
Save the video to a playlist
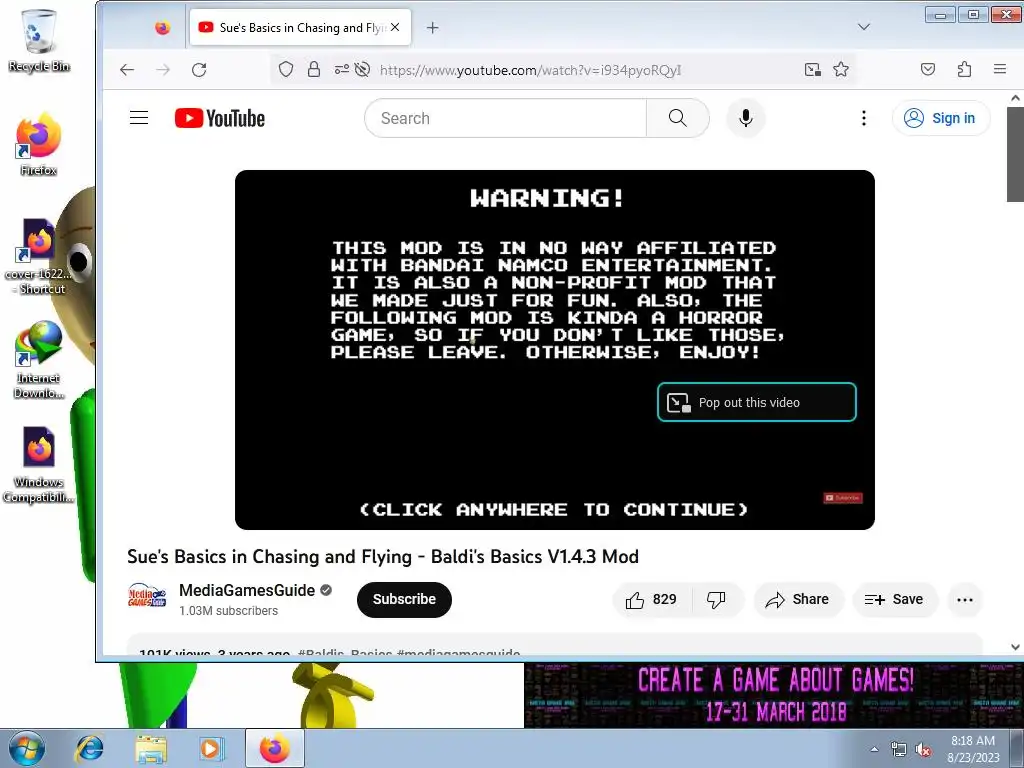895,600
